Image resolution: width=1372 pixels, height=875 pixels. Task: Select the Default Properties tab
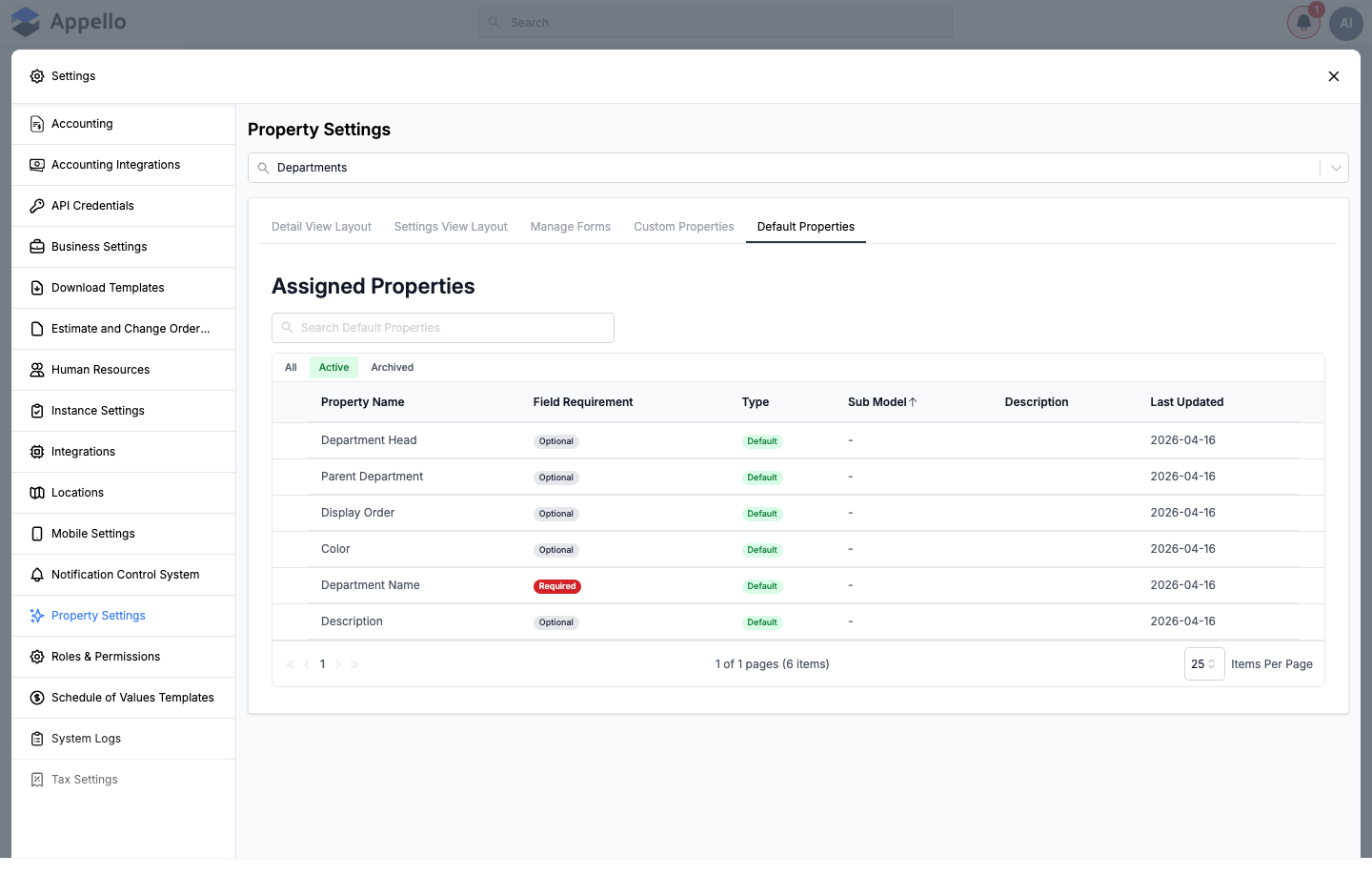pos(806,227)
